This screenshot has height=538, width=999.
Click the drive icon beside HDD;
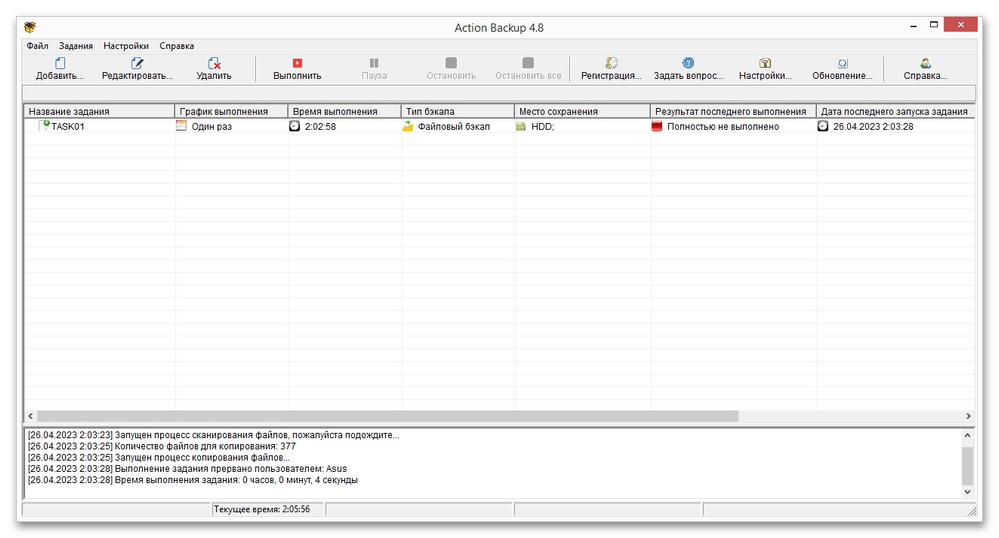(x=521, y=126)
